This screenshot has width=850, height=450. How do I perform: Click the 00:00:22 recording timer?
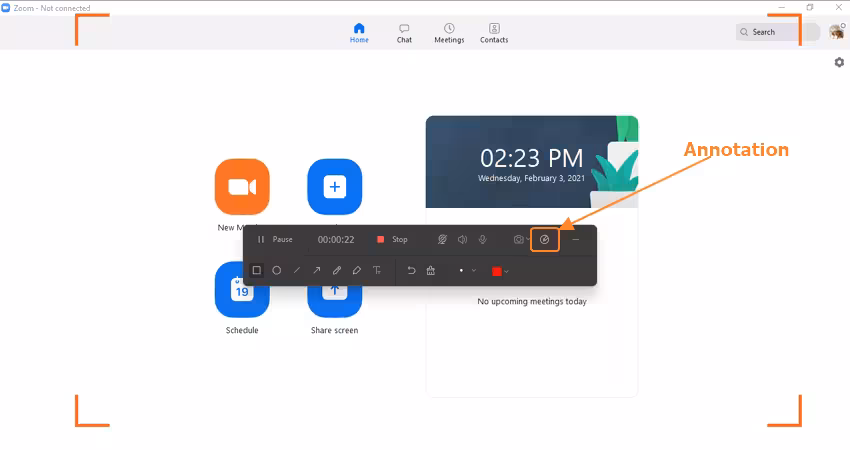point(336,240)
